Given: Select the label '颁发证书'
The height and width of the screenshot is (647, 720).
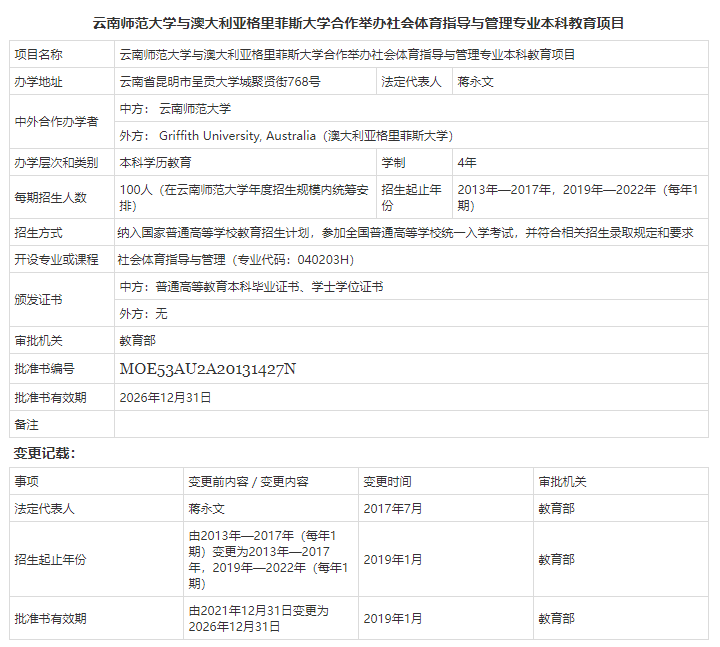Looking at the screenshot, I should tap(39, 300).
